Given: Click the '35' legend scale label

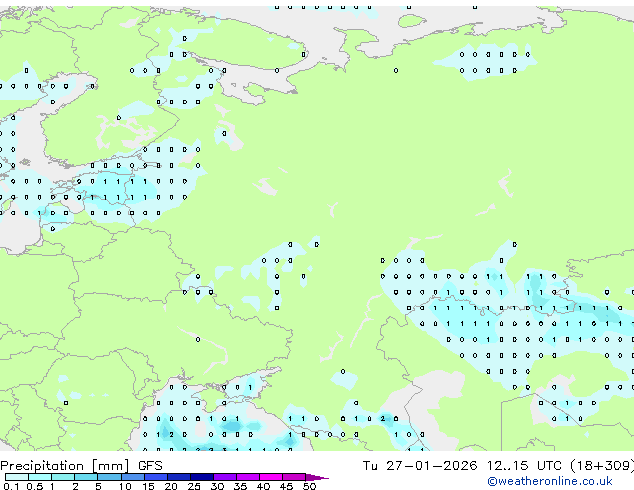Looking at the screenshot, I should coord(240,486).
